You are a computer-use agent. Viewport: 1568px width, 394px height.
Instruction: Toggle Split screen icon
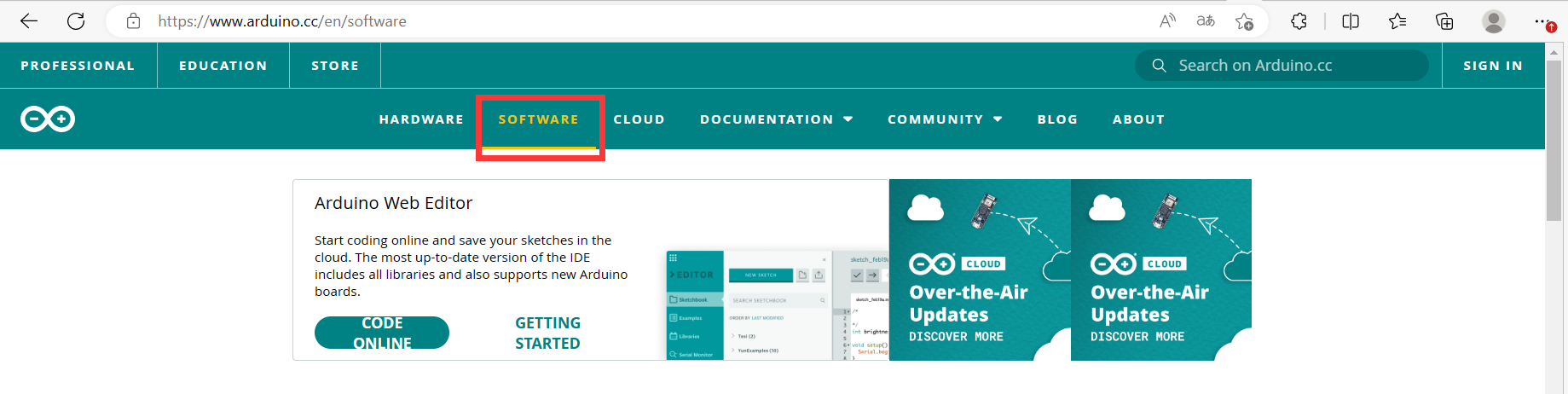1351,21
